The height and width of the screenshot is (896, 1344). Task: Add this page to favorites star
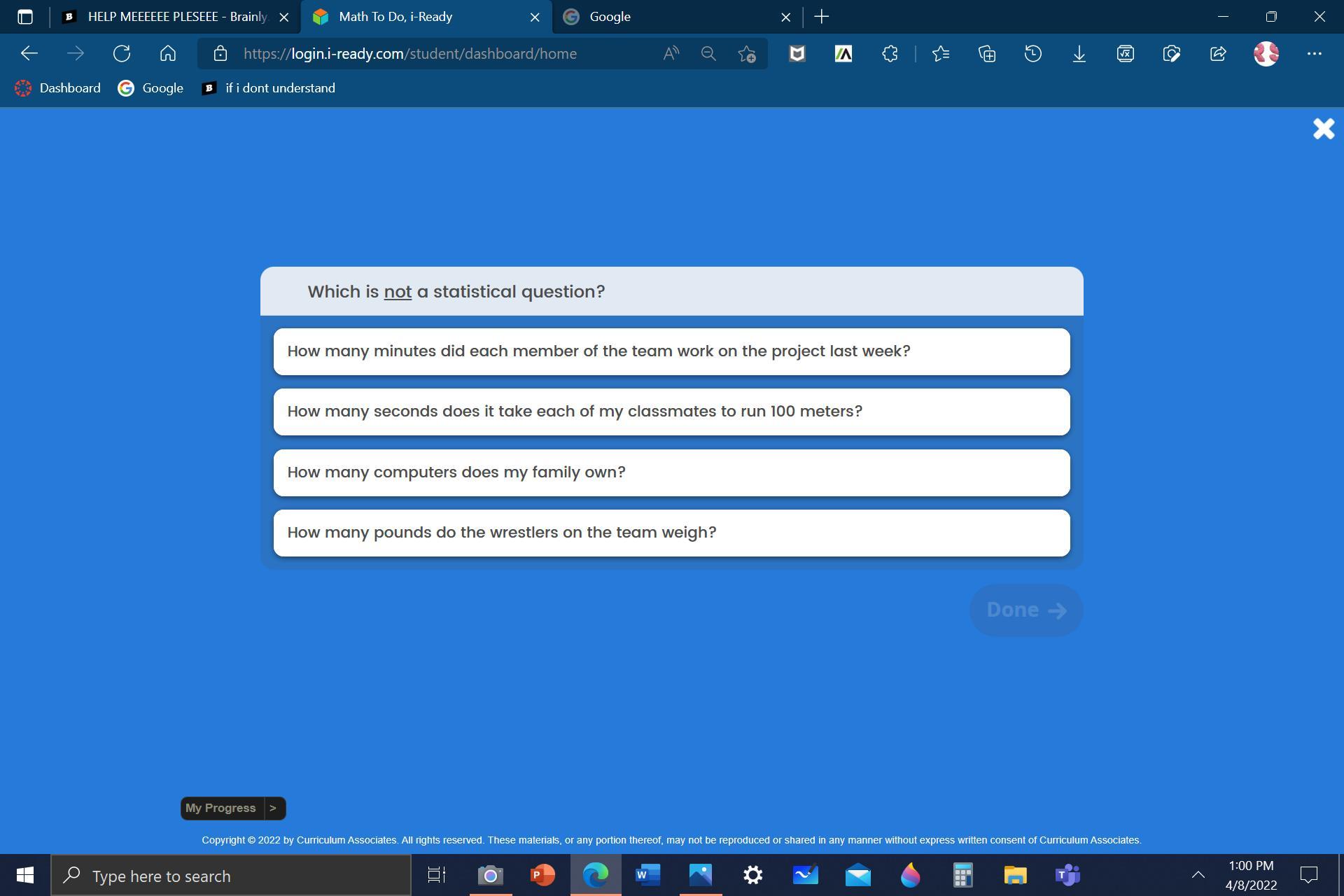click(746, 54)
